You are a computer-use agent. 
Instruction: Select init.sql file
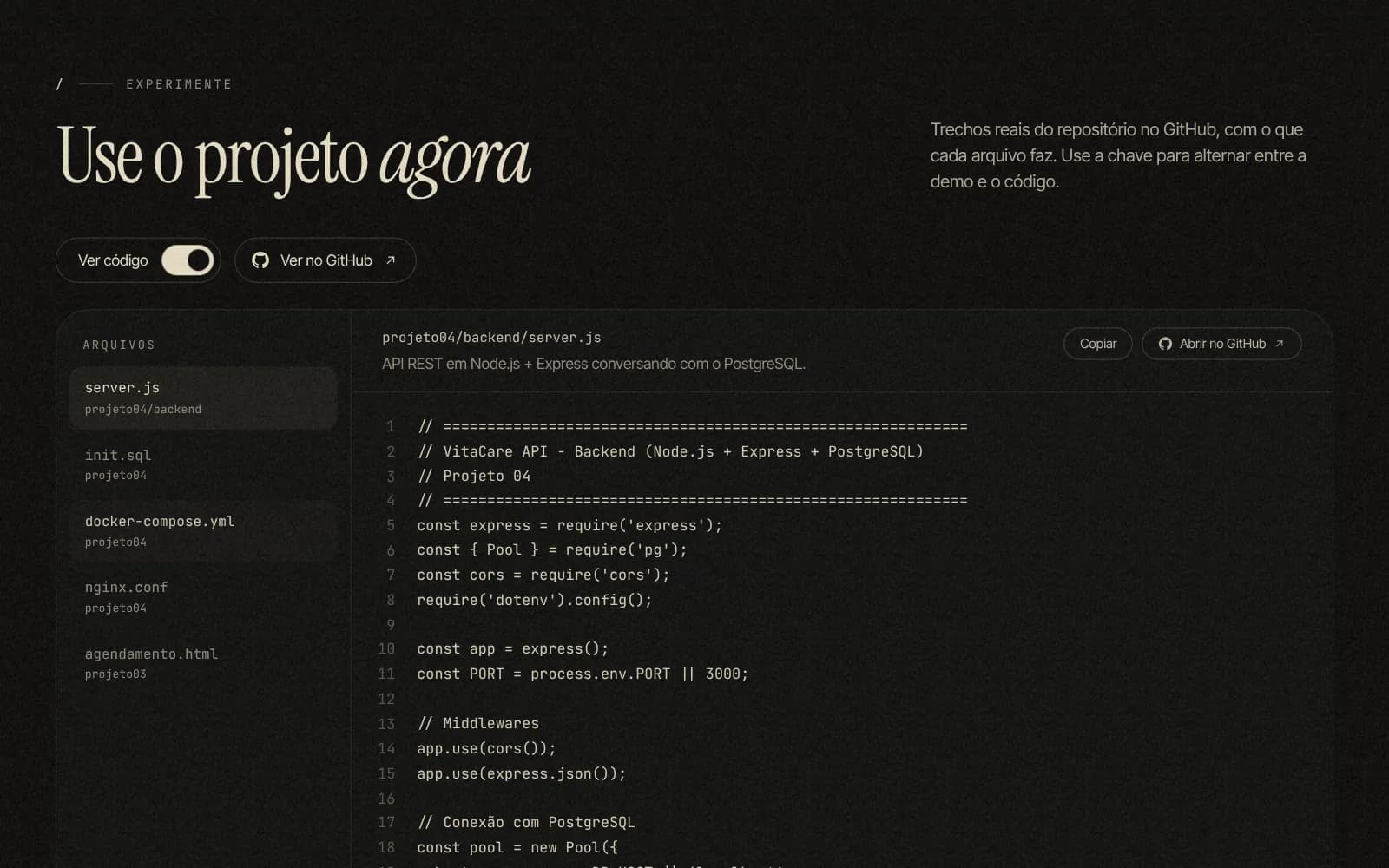(203, 464)
